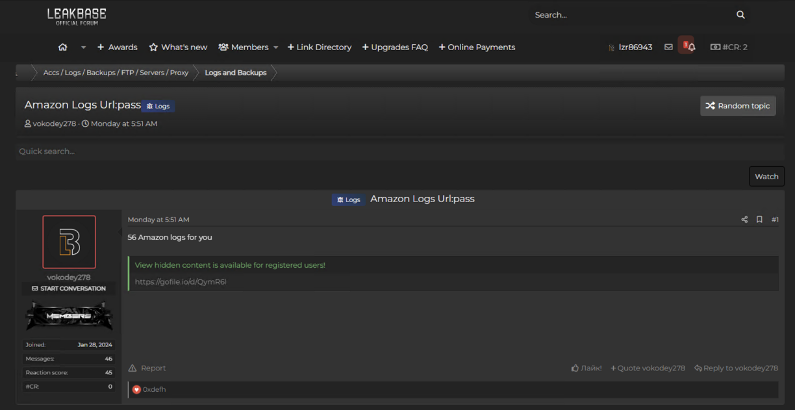This screenshot has height=410, width=796.
Task: Click the Home icon in navigation bar
Action: [x=63, y=47]
